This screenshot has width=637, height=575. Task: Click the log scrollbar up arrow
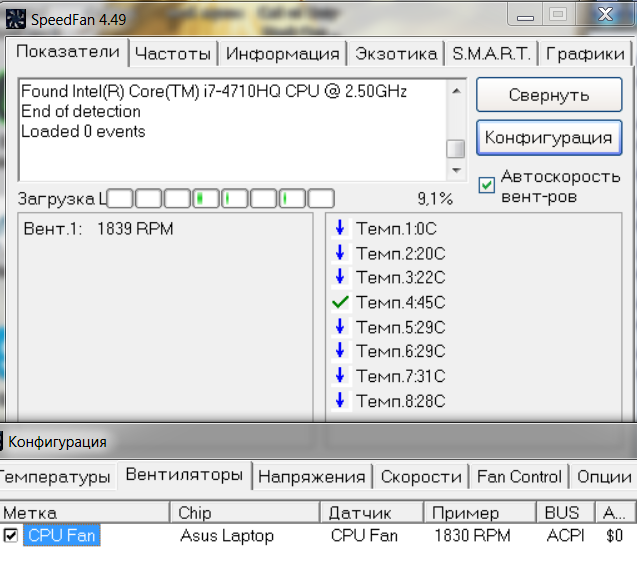(x=456, y=90)
